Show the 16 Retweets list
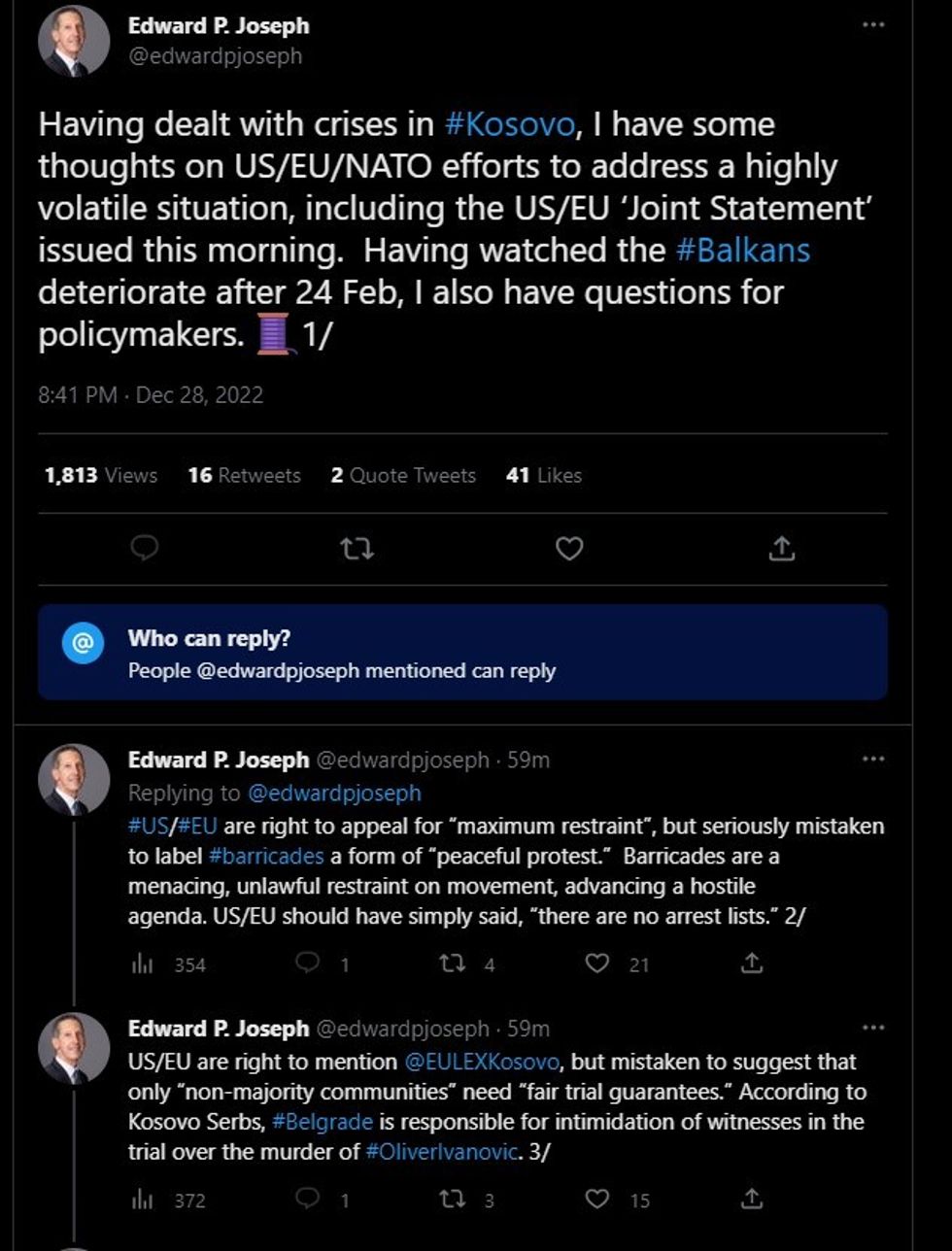 point(244,475)
